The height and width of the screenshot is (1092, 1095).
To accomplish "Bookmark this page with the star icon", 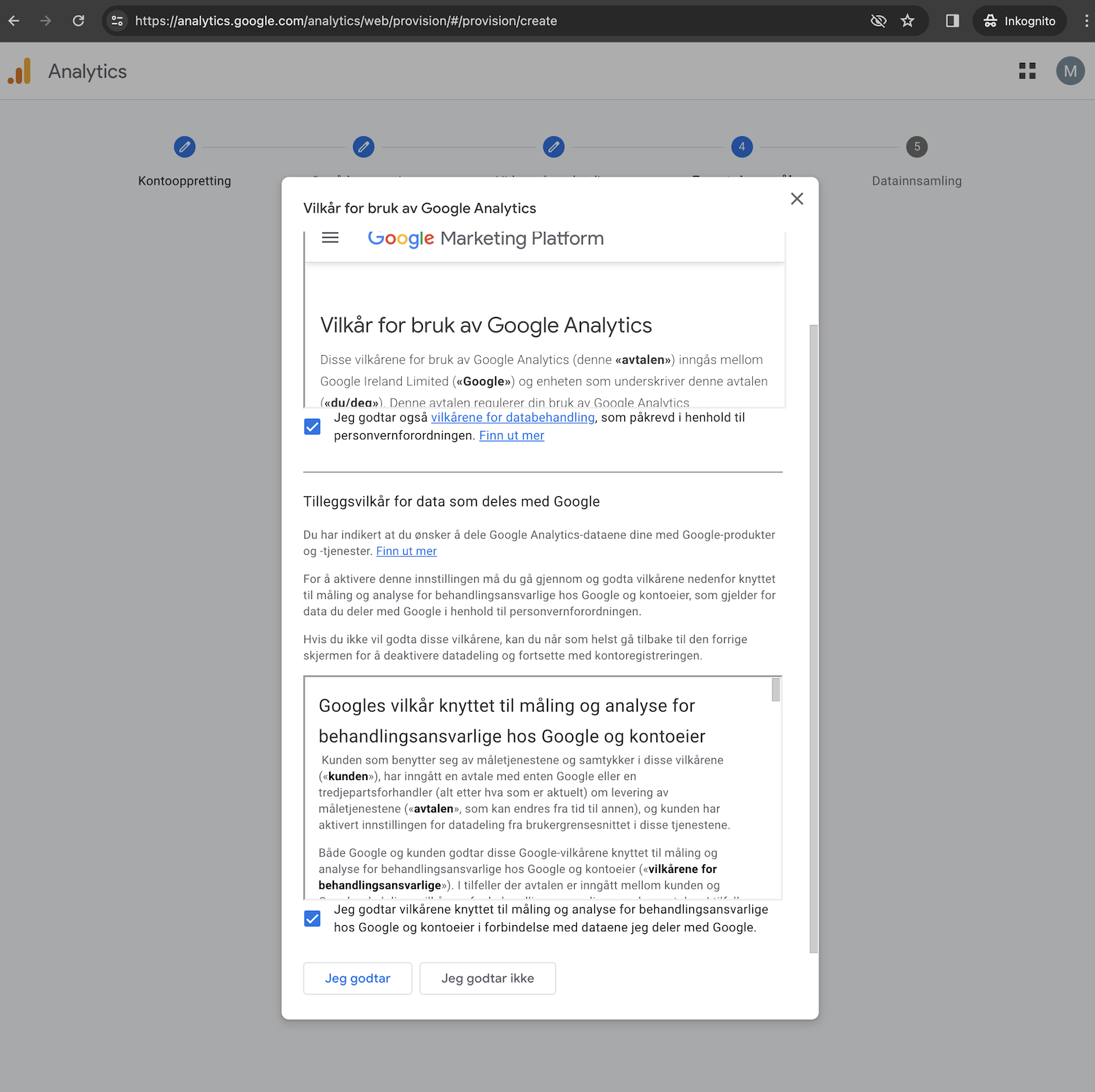I will (907, 21).
